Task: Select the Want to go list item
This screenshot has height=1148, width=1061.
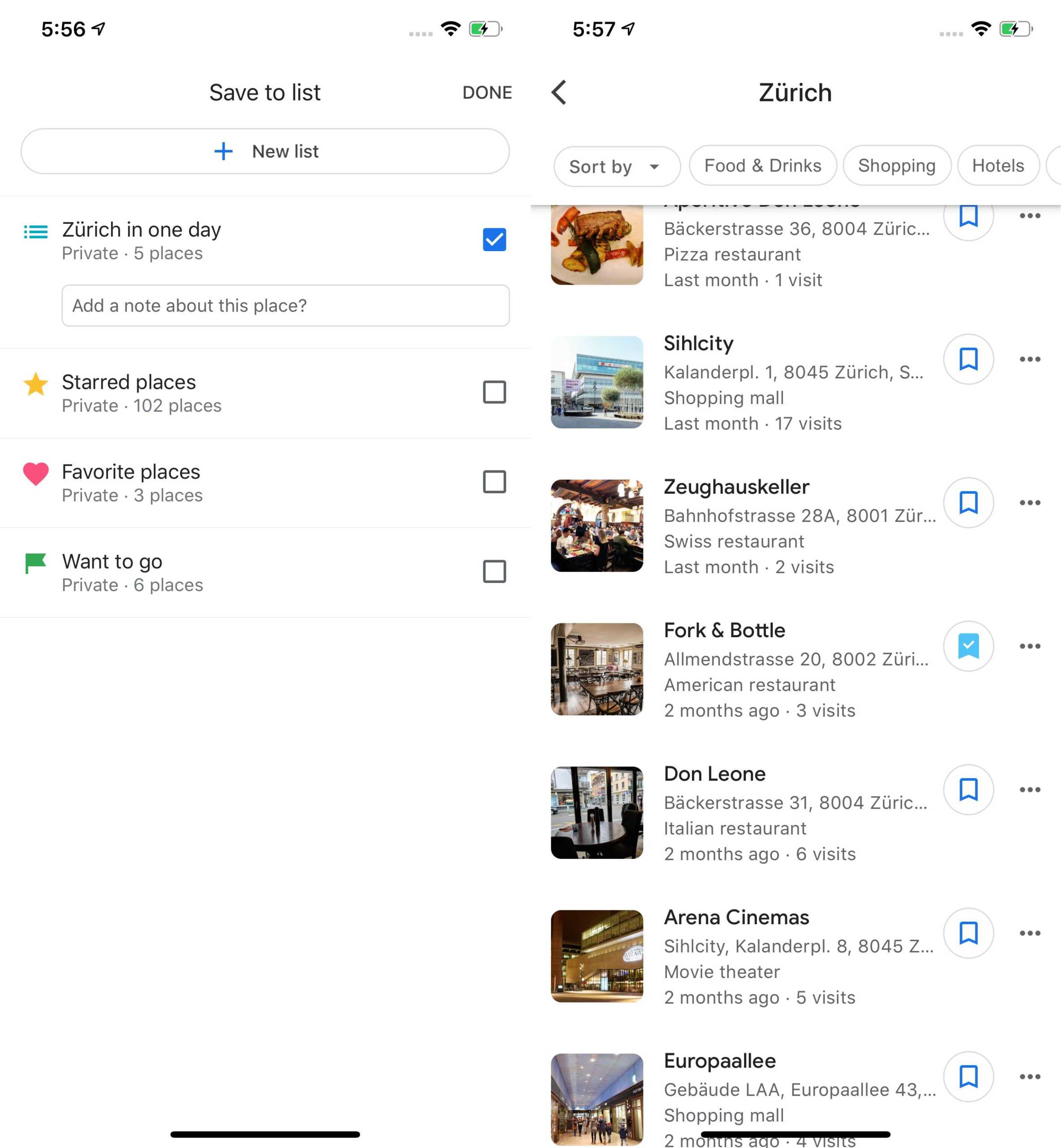Action: click(x=264, y=571)
